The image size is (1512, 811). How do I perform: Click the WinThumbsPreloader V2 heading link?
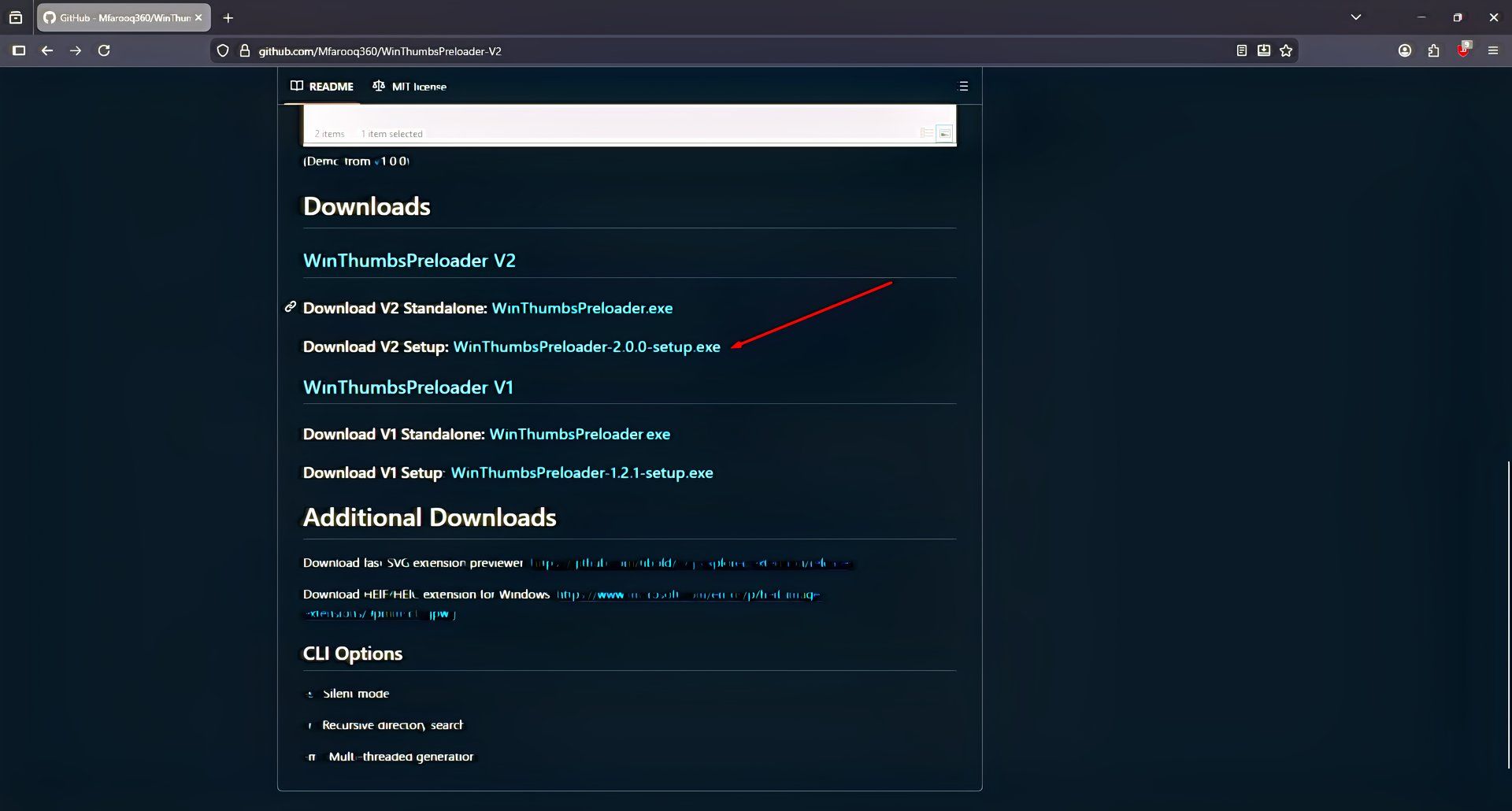click(x=409, y=261)
